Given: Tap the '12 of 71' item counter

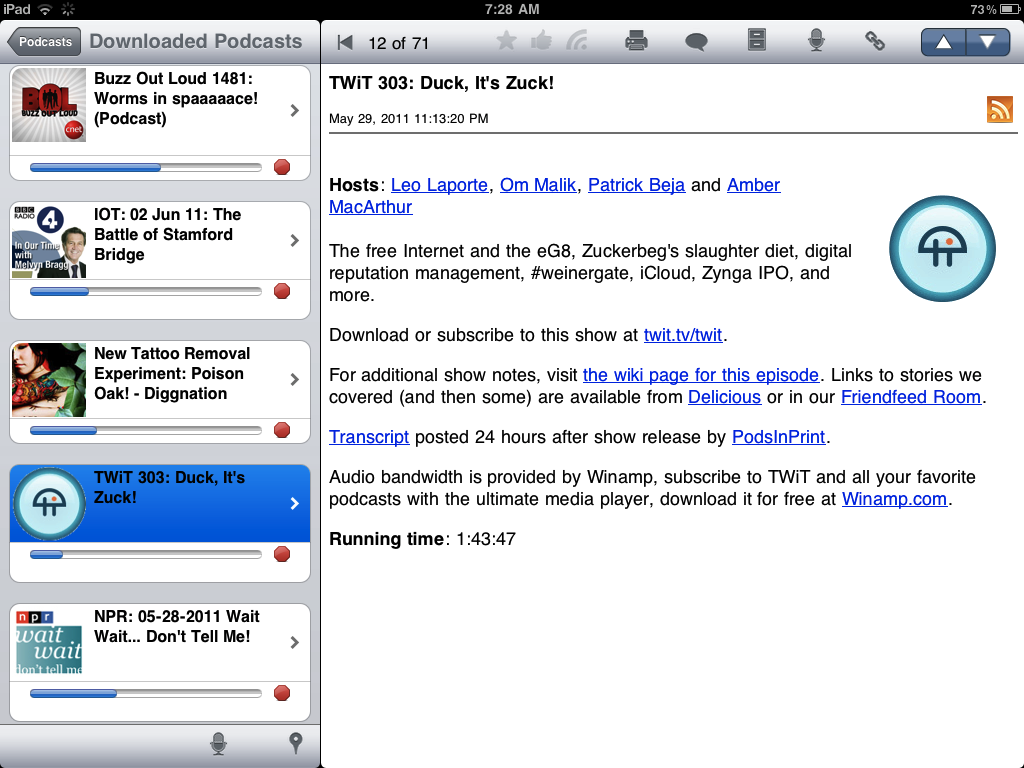Looking at the screenshot, I should tap(398, 43).
